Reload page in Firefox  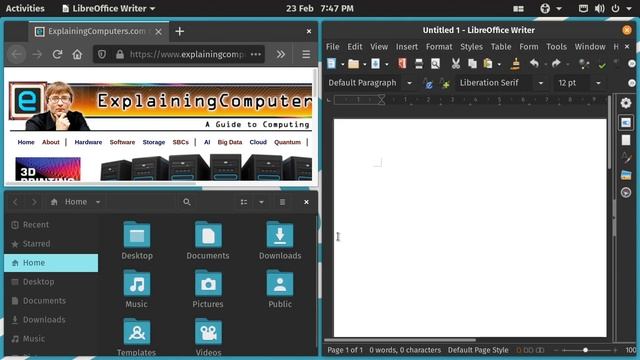(57, 54)
